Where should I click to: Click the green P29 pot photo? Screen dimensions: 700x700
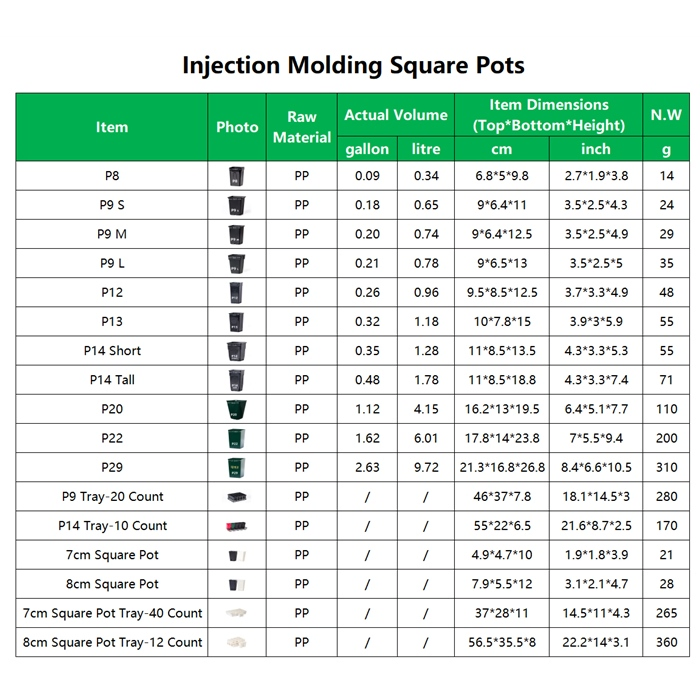coord(237,467)
